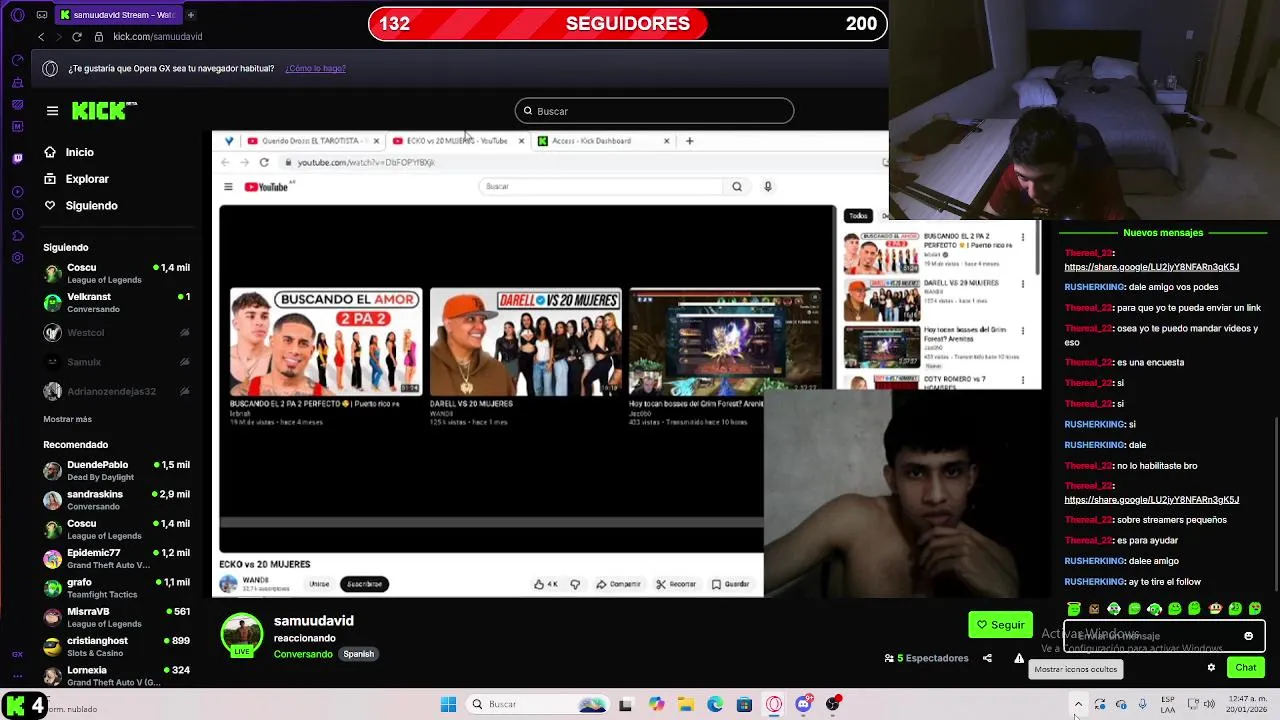This screenshot has width=1280, height=720.
Task: Open the volume tray icon
Action: 1209,704
